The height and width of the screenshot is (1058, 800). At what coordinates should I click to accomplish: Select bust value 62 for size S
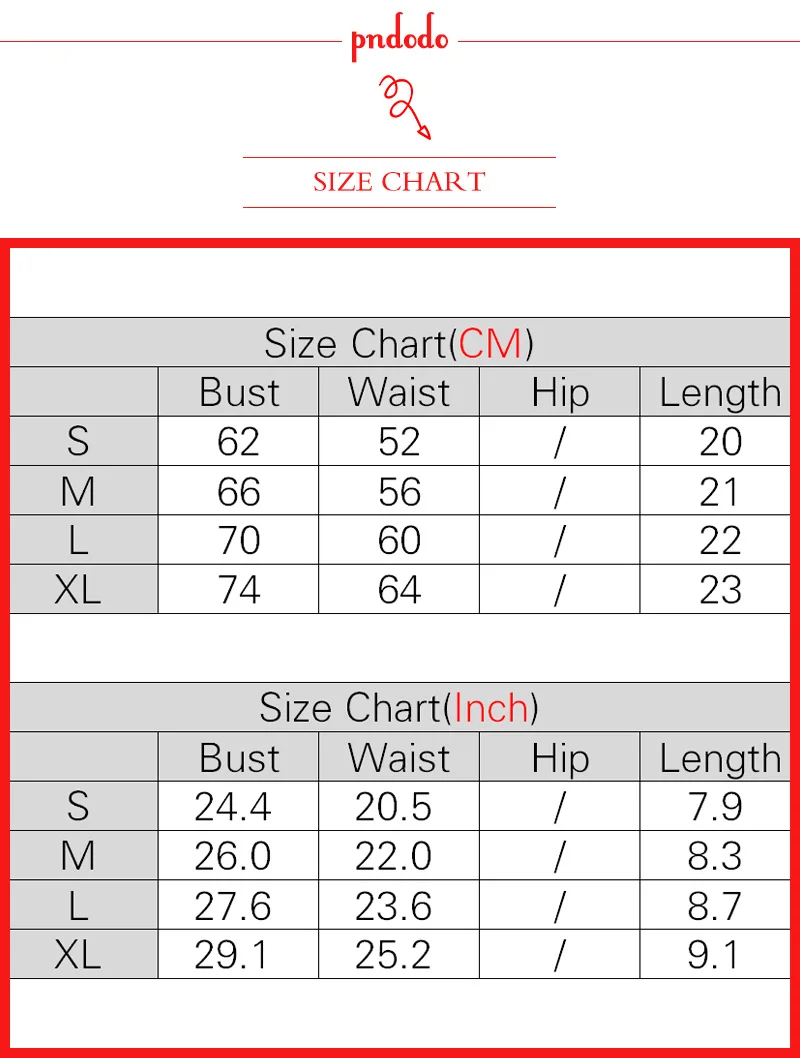pyautogui.click(x=239, y=442)
